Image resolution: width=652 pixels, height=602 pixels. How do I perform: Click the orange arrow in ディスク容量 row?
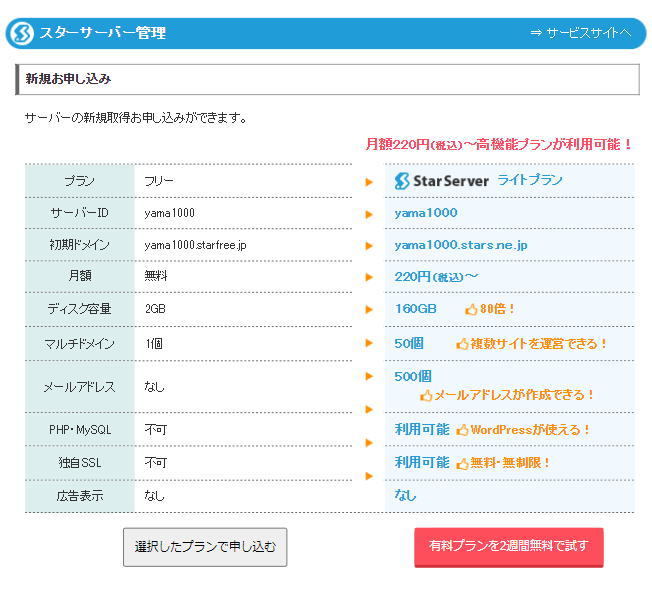369,309
